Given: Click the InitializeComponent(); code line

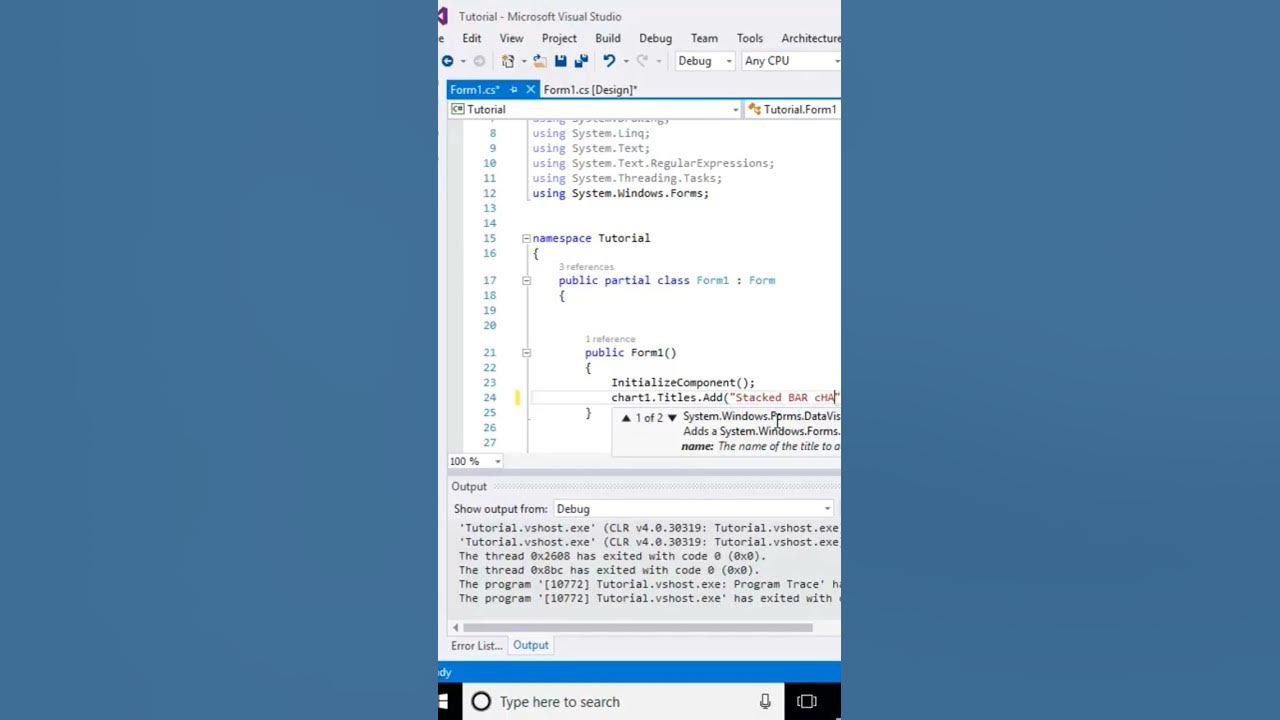Looking at the screenshot, I should point(683,383).
